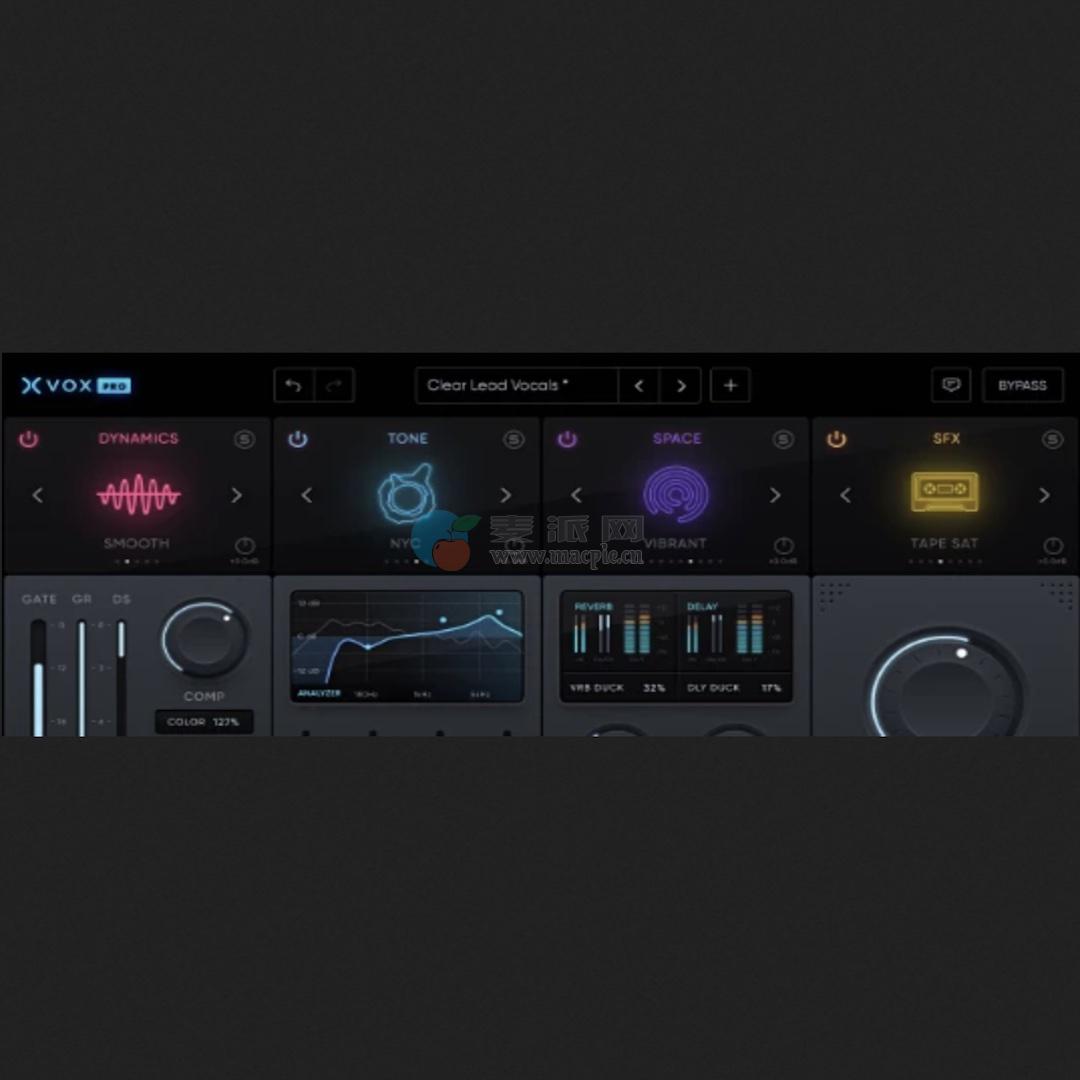Click the redo arrow icon

[x=333, y=385]
